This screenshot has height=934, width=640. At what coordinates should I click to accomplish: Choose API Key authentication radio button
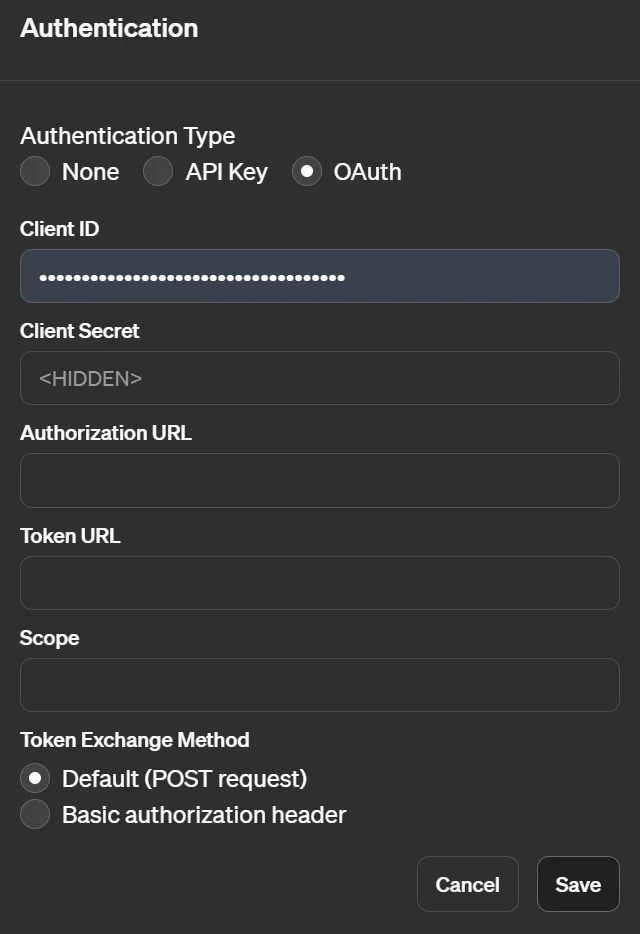158,172
